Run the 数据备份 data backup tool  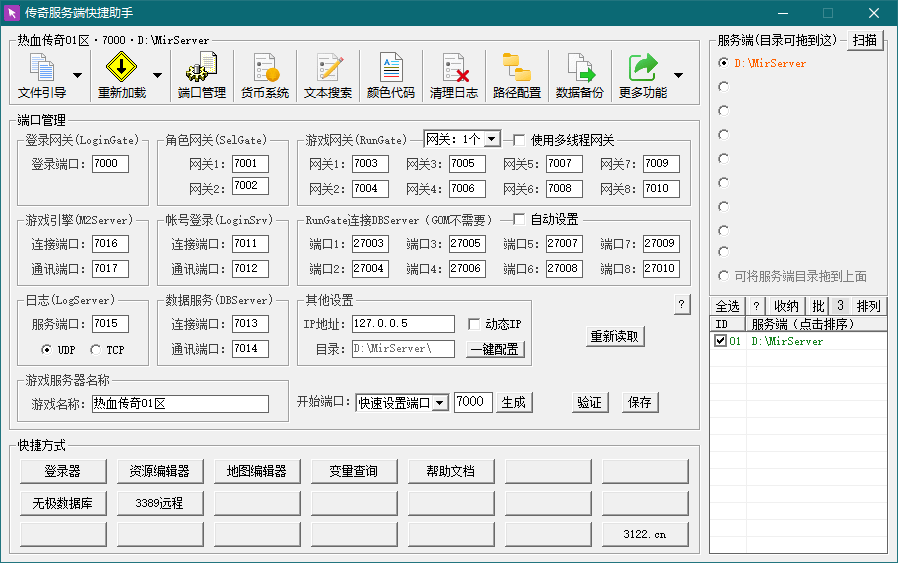[580, 76]
